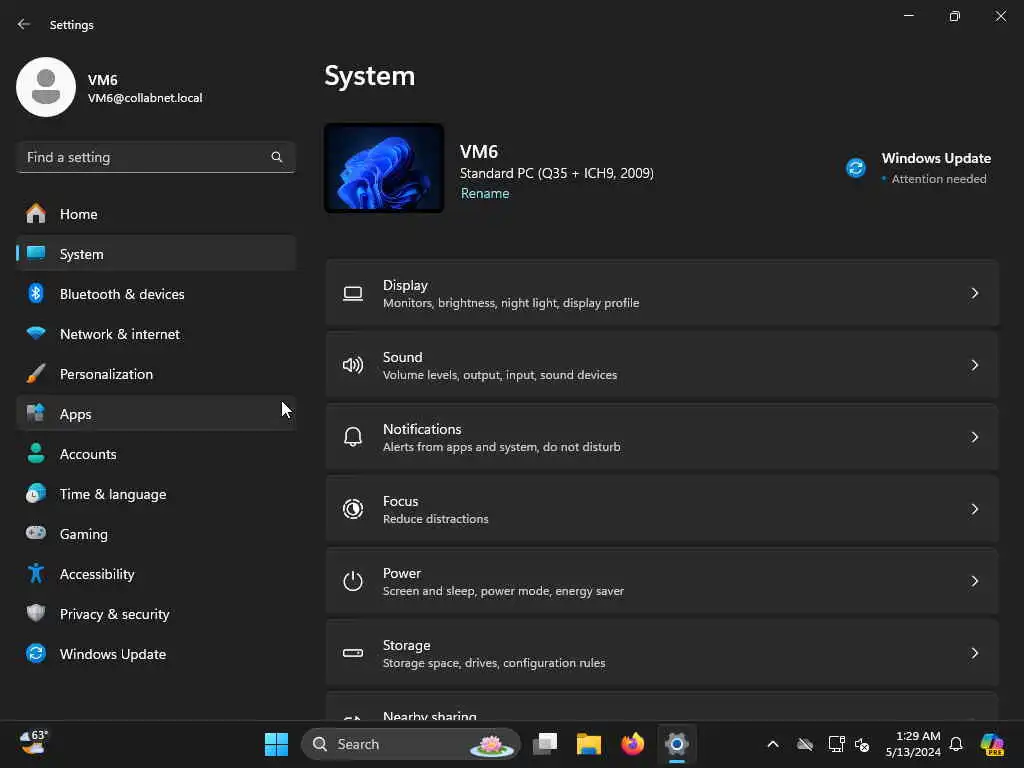The height and width of the screenshot is (768, 1024).
Task: Open Task View from the taskbar
Action: [x=545, y=744]
